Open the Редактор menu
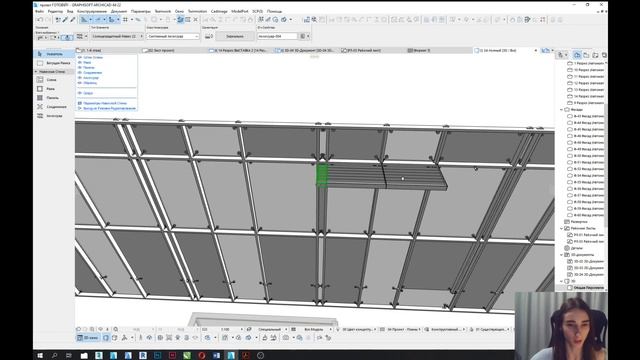 point(55,11)
